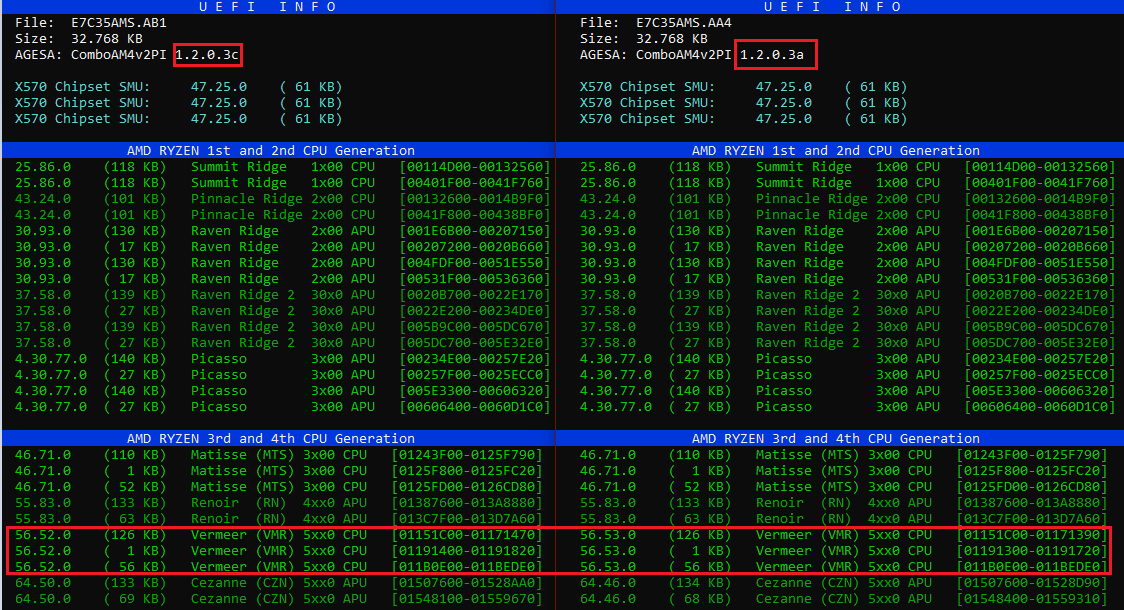Select Matisse address [0125F800-0125FC20] in AA4 panel
1124x610 pixels.
tap(1032, 471)
